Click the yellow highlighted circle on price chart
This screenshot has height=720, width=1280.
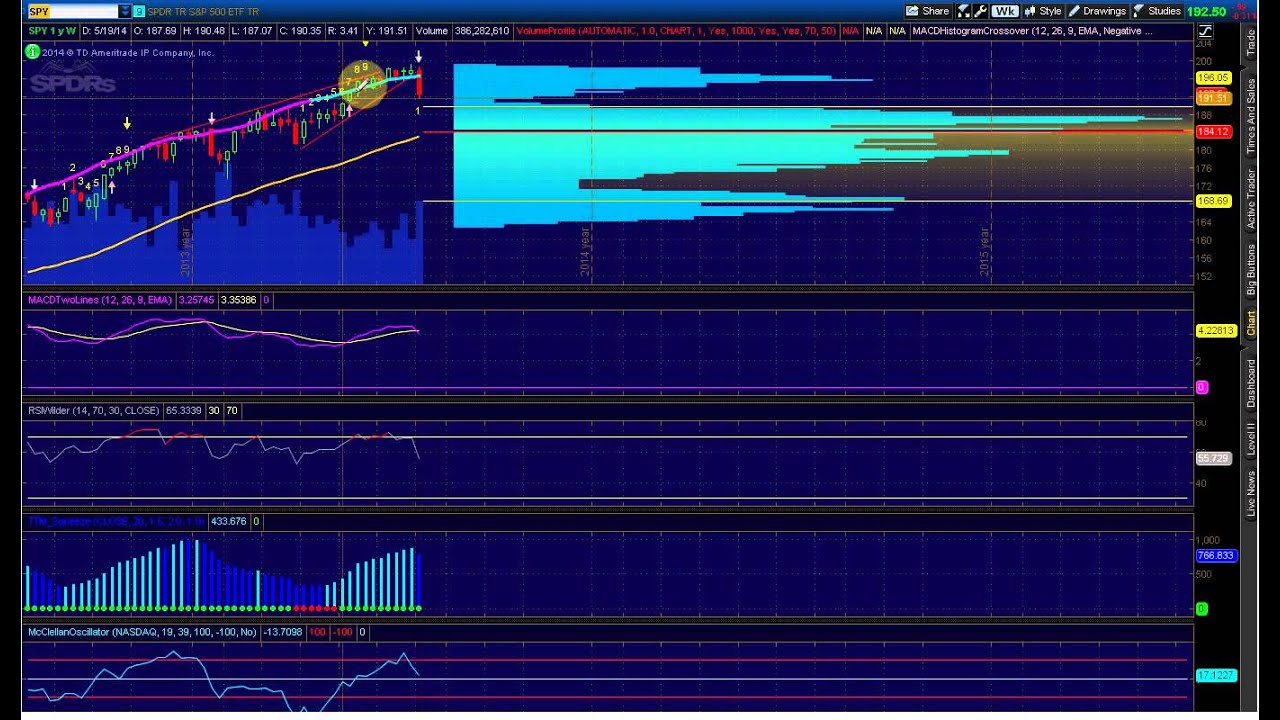click(x=363, y=83)
